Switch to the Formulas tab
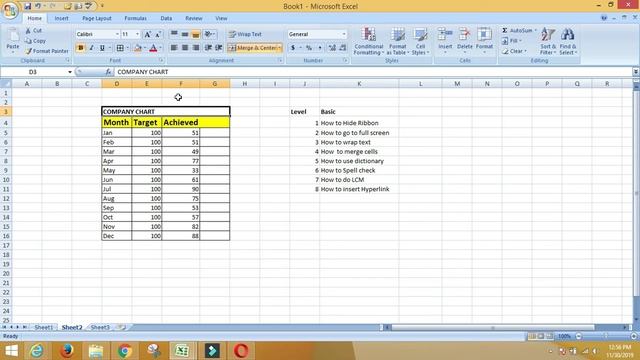 click(x=136, y=18)
